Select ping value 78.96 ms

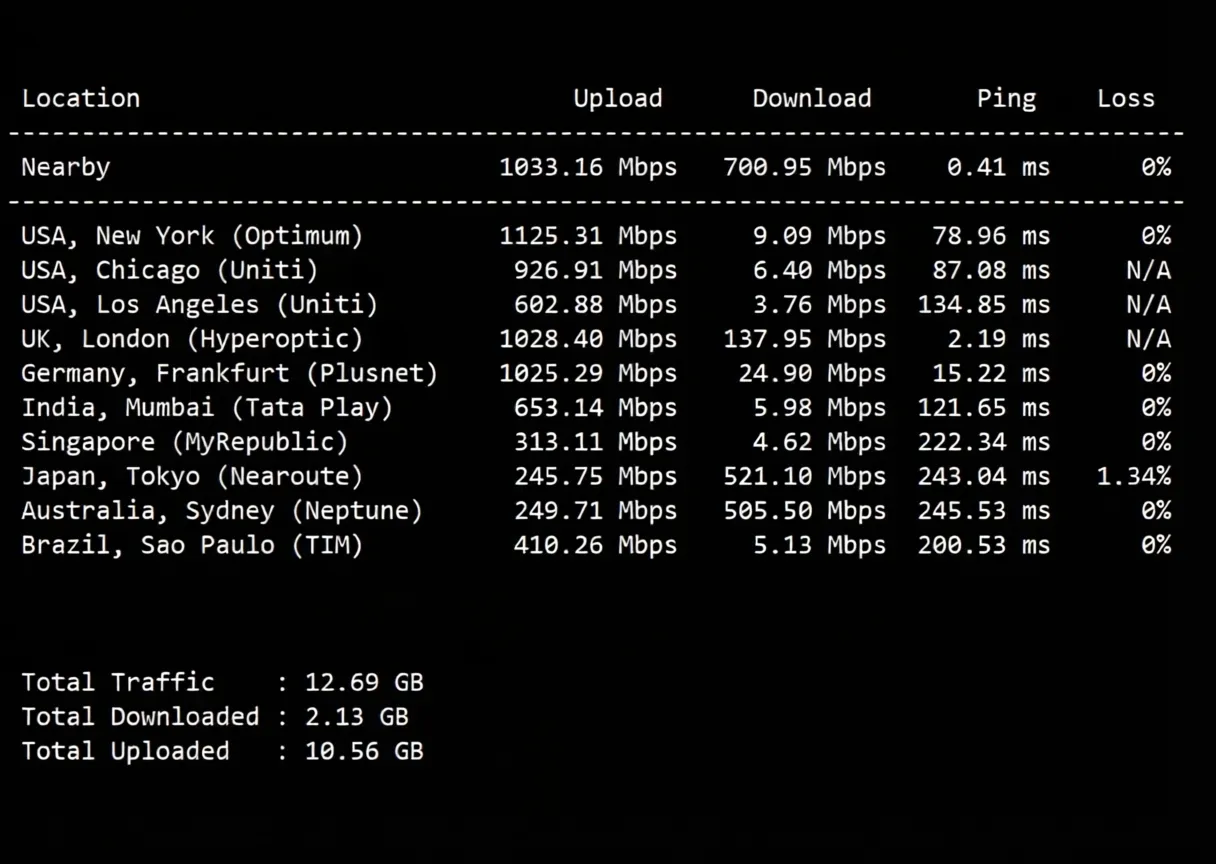tap(992, 236)
